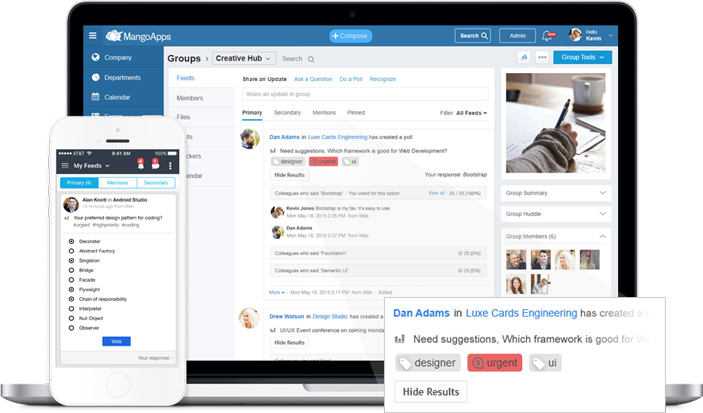Click the magnifier icon in group search
This screenshot has width=703, height=413.
click(x=311, y=59)
